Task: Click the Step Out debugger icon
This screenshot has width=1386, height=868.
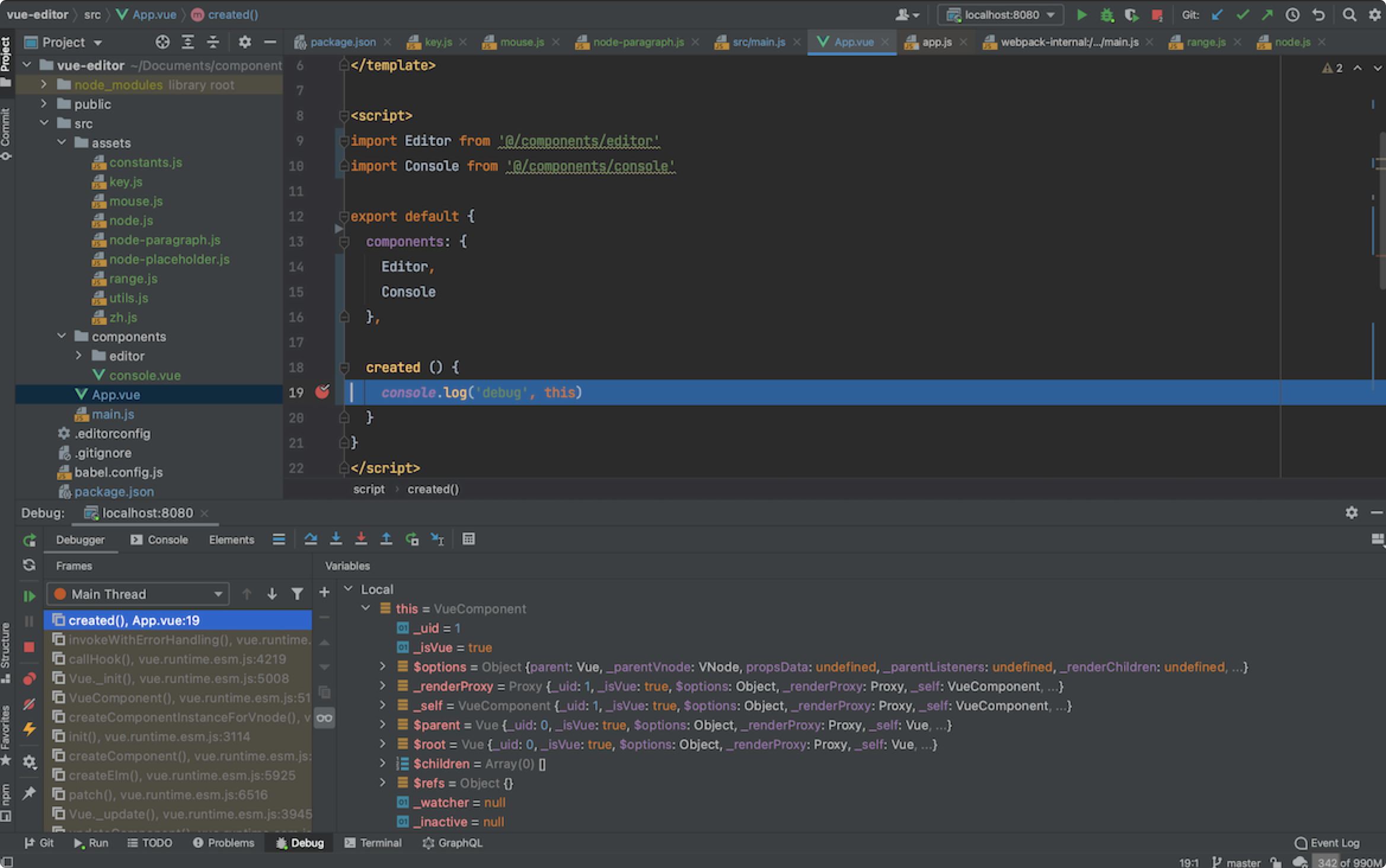Action: point(386,539)
